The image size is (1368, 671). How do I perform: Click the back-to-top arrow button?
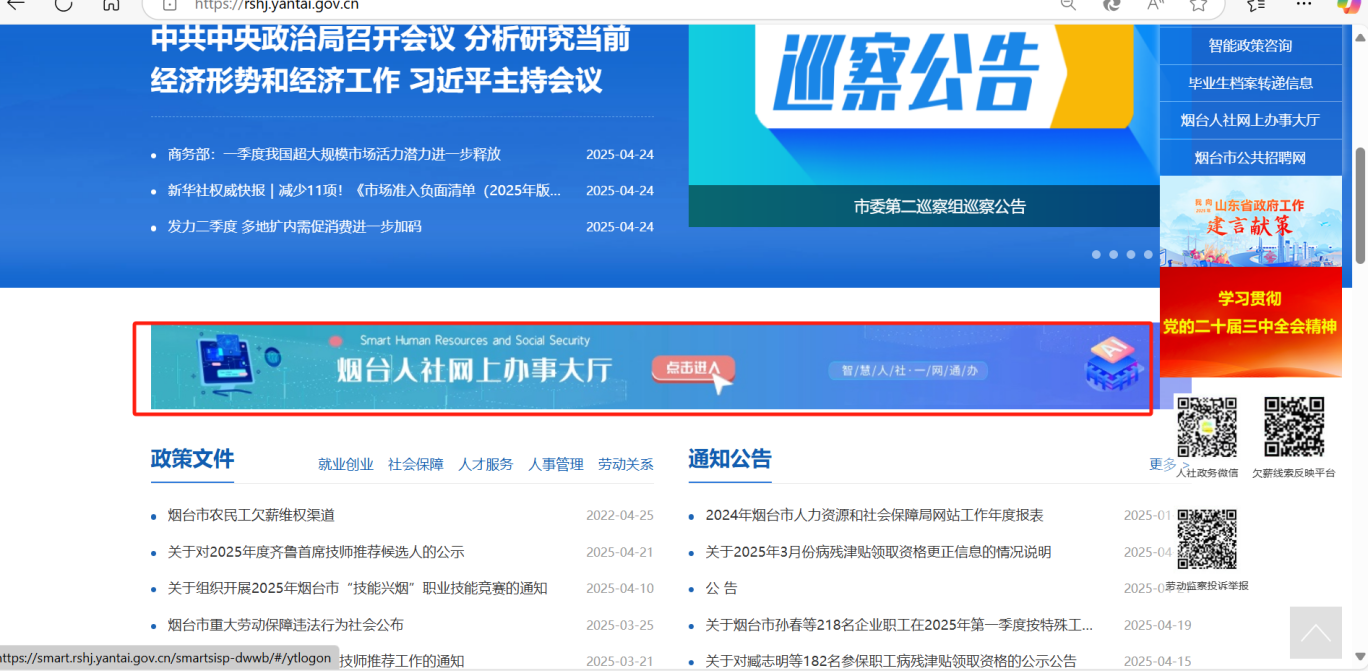[x=1315, y=633]
